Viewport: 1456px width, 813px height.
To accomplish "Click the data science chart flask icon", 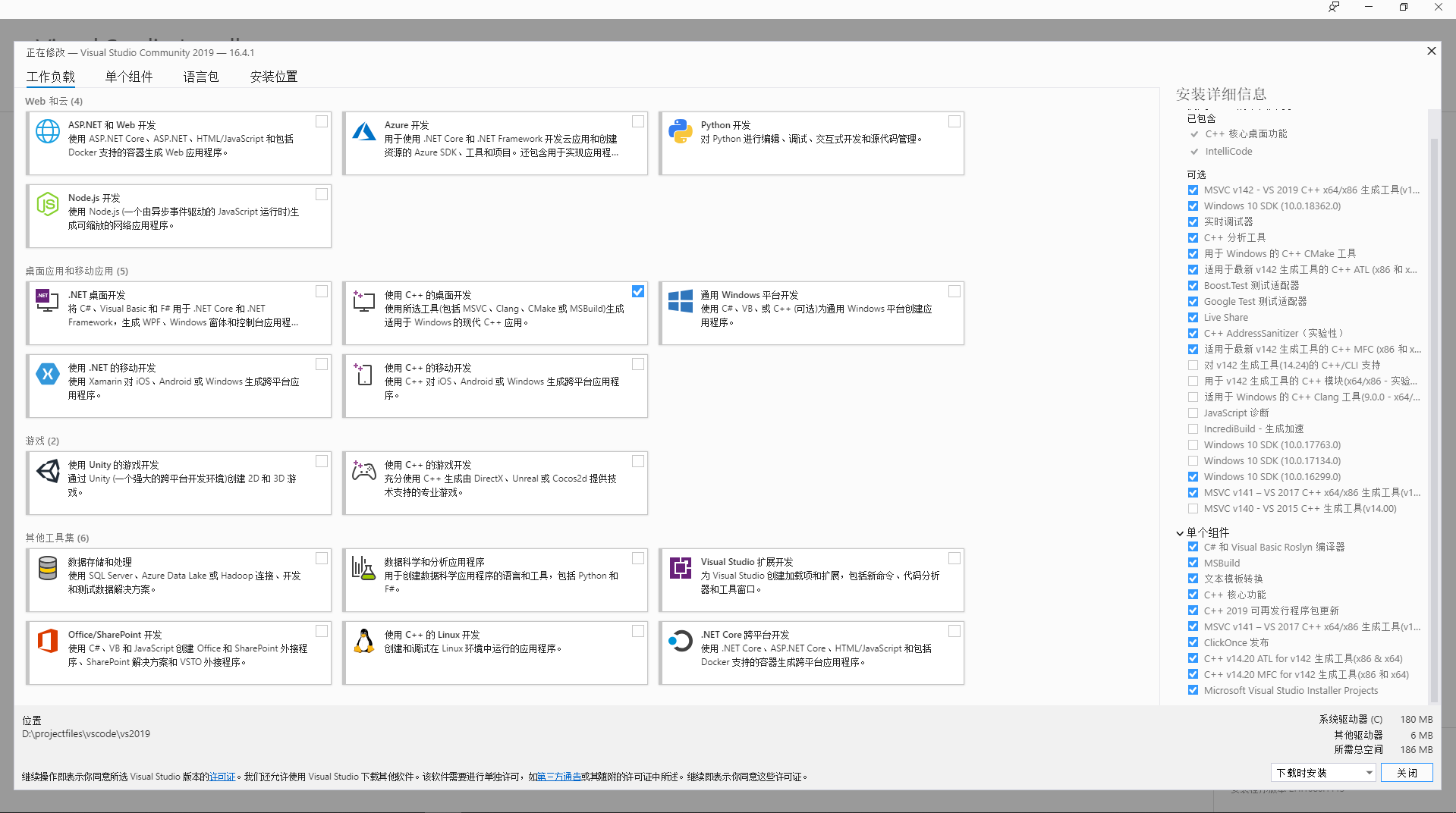I will click(x=364, y=568).
